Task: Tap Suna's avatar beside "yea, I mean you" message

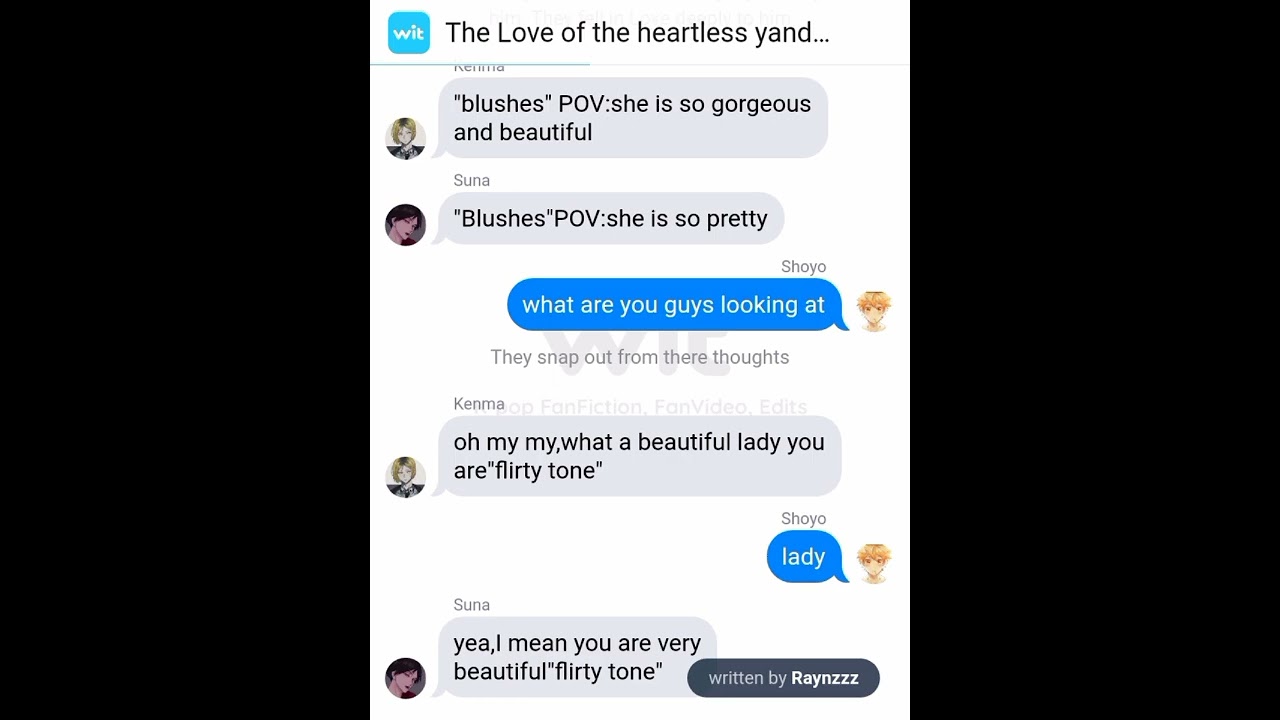Action: coord(405,678)
